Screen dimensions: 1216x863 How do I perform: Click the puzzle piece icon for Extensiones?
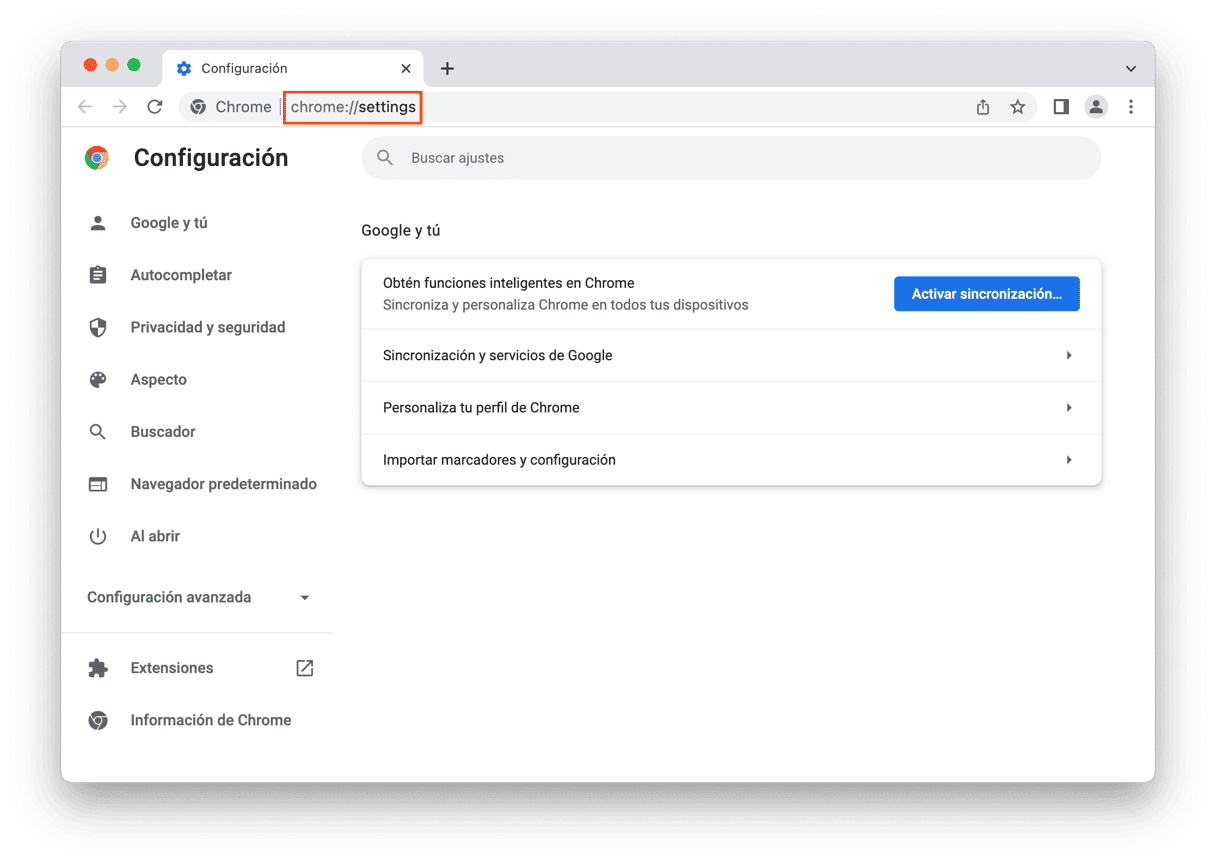(98, 668)
